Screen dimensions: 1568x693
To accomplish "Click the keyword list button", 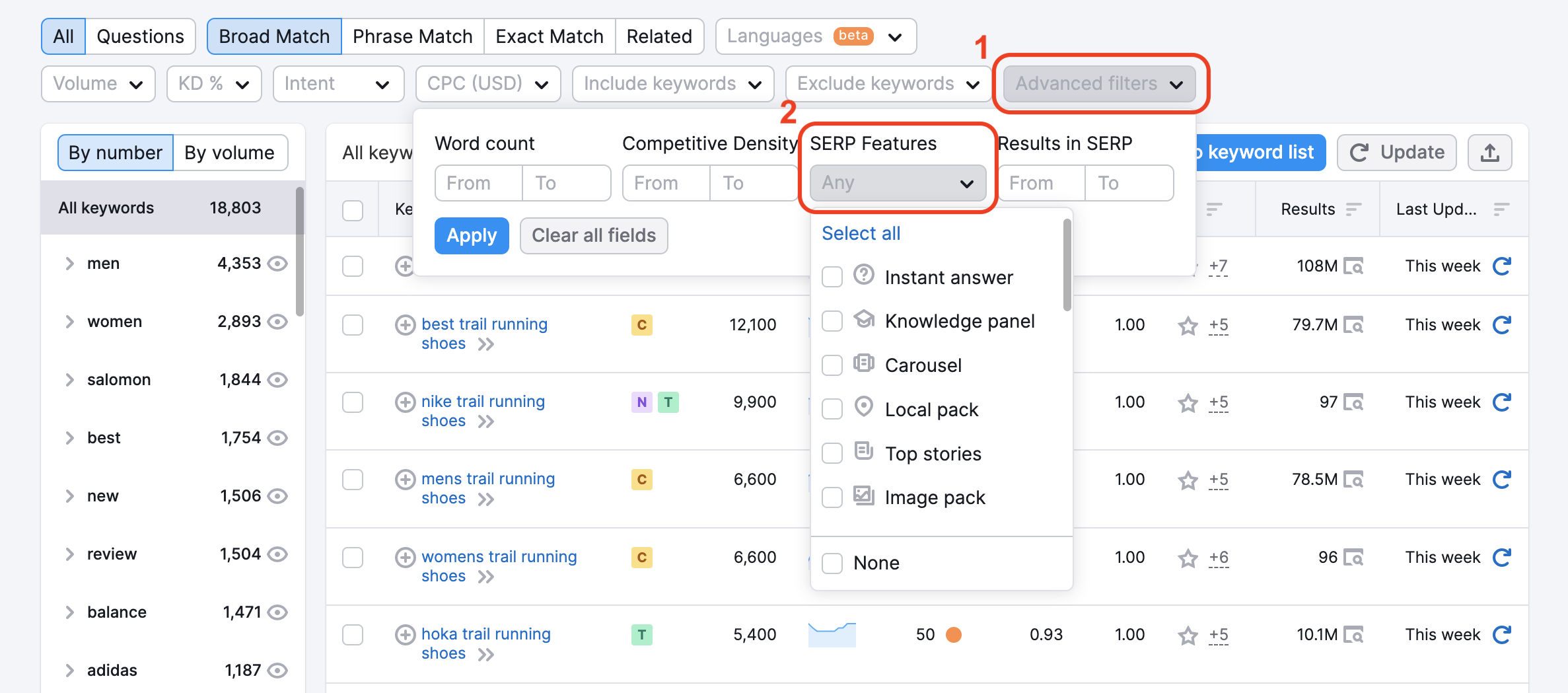I will (x=1260, y=153).
